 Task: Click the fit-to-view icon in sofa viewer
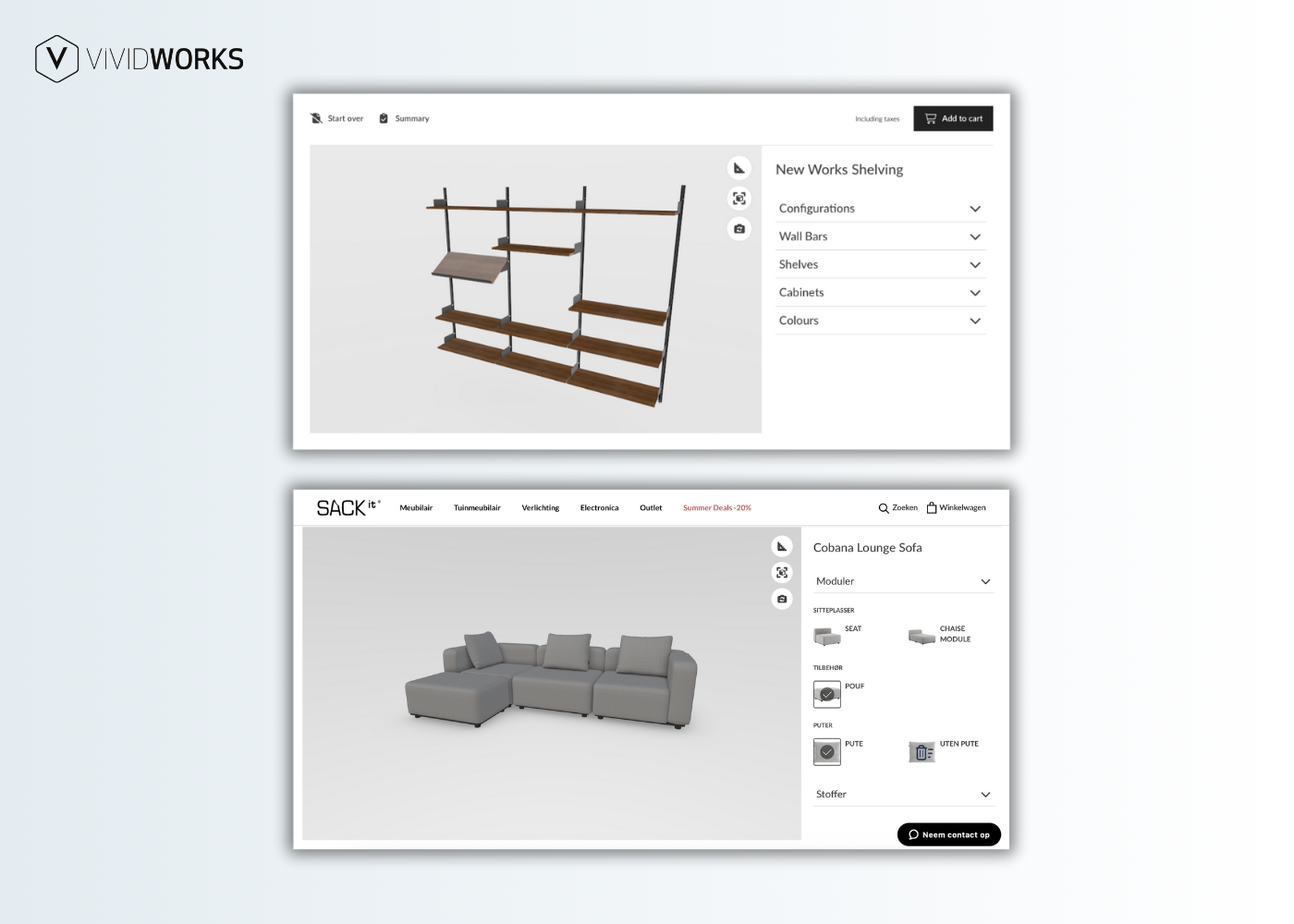(782, 573)
